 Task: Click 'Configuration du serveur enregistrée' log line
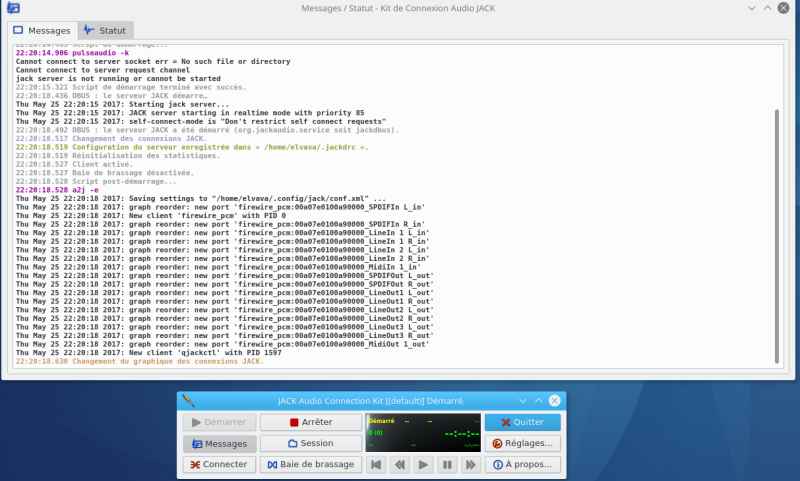click(x=192, y=147)
